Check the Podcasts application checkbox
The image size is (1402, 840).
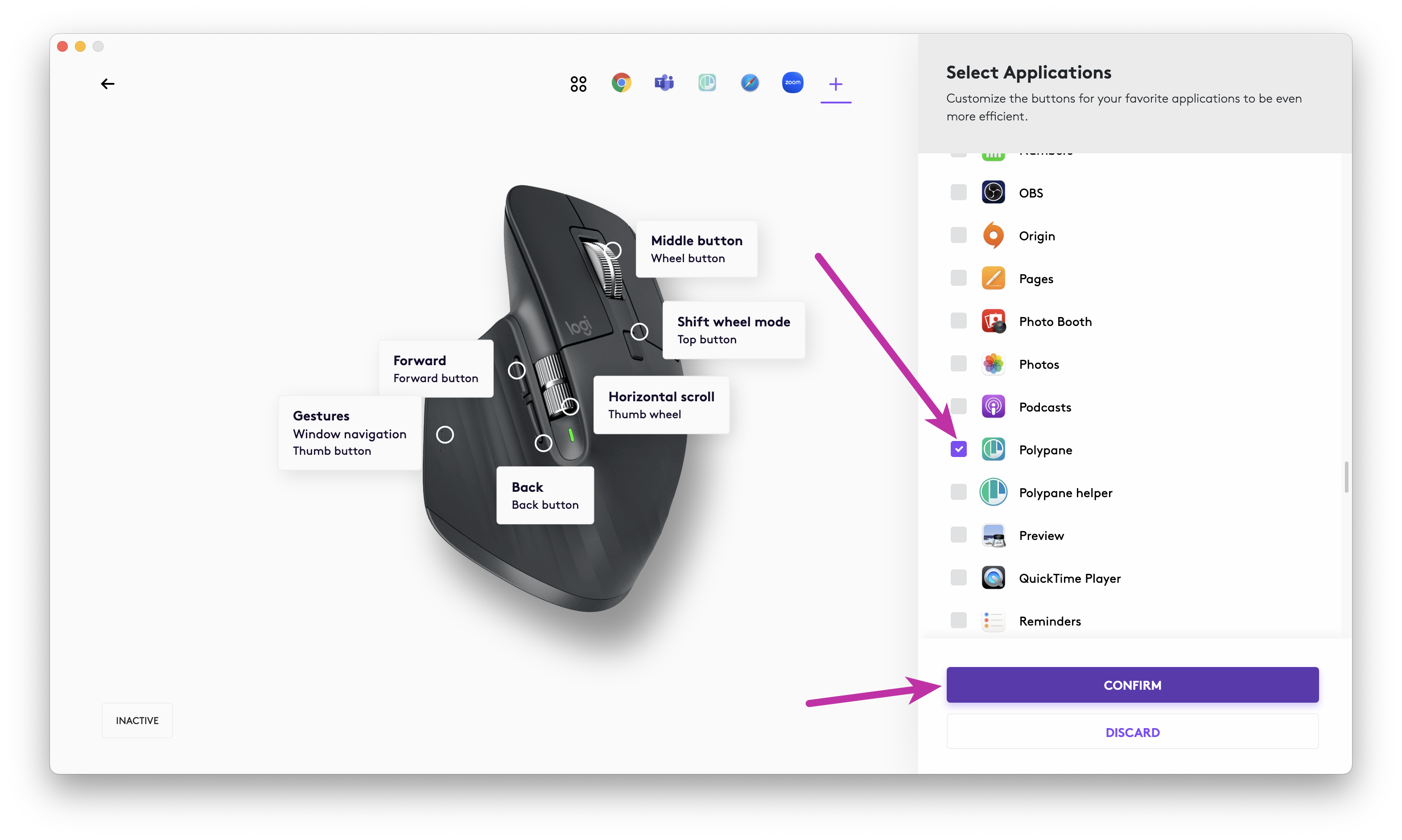[x=958, y=406]
